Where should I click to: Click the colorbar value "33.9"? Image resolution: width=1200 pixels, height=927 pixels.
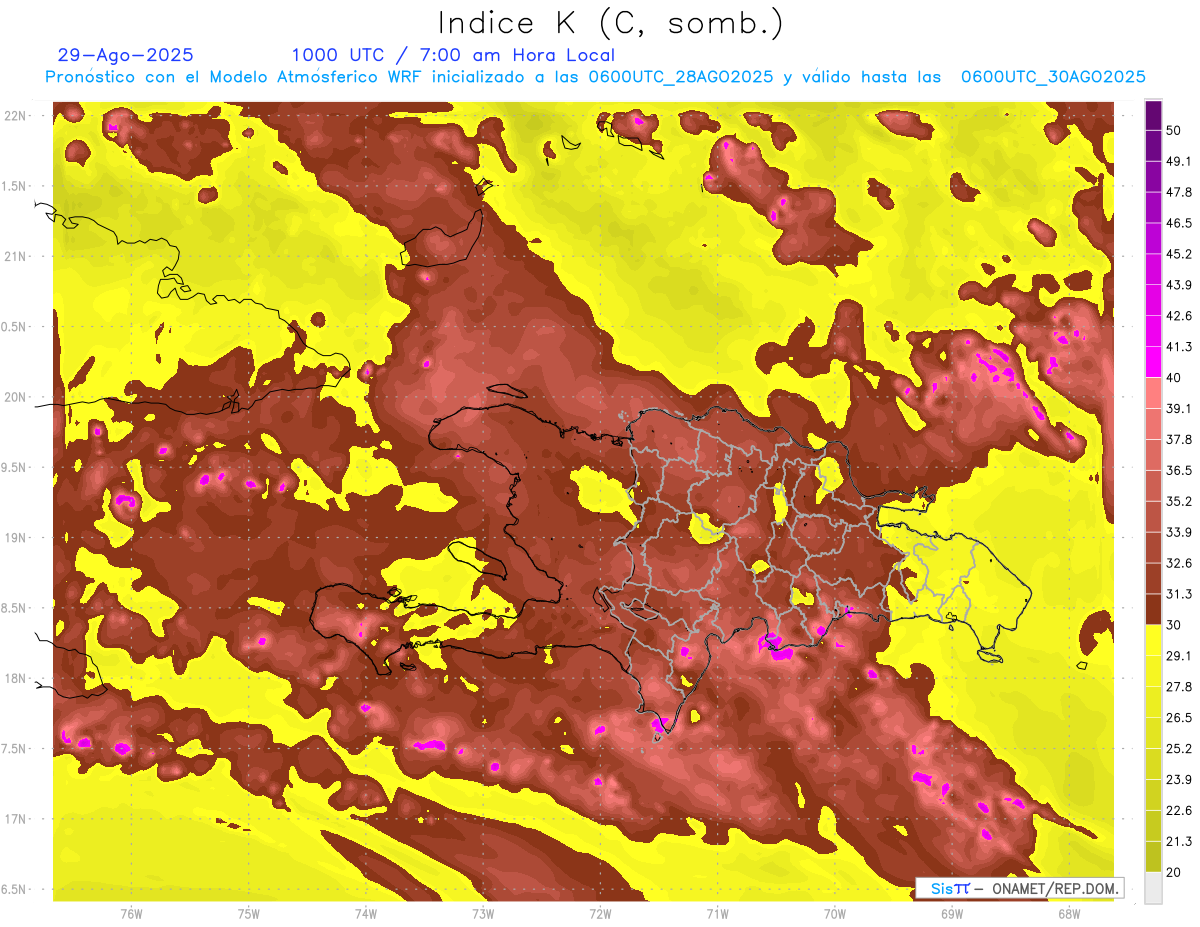[1179, 532]
